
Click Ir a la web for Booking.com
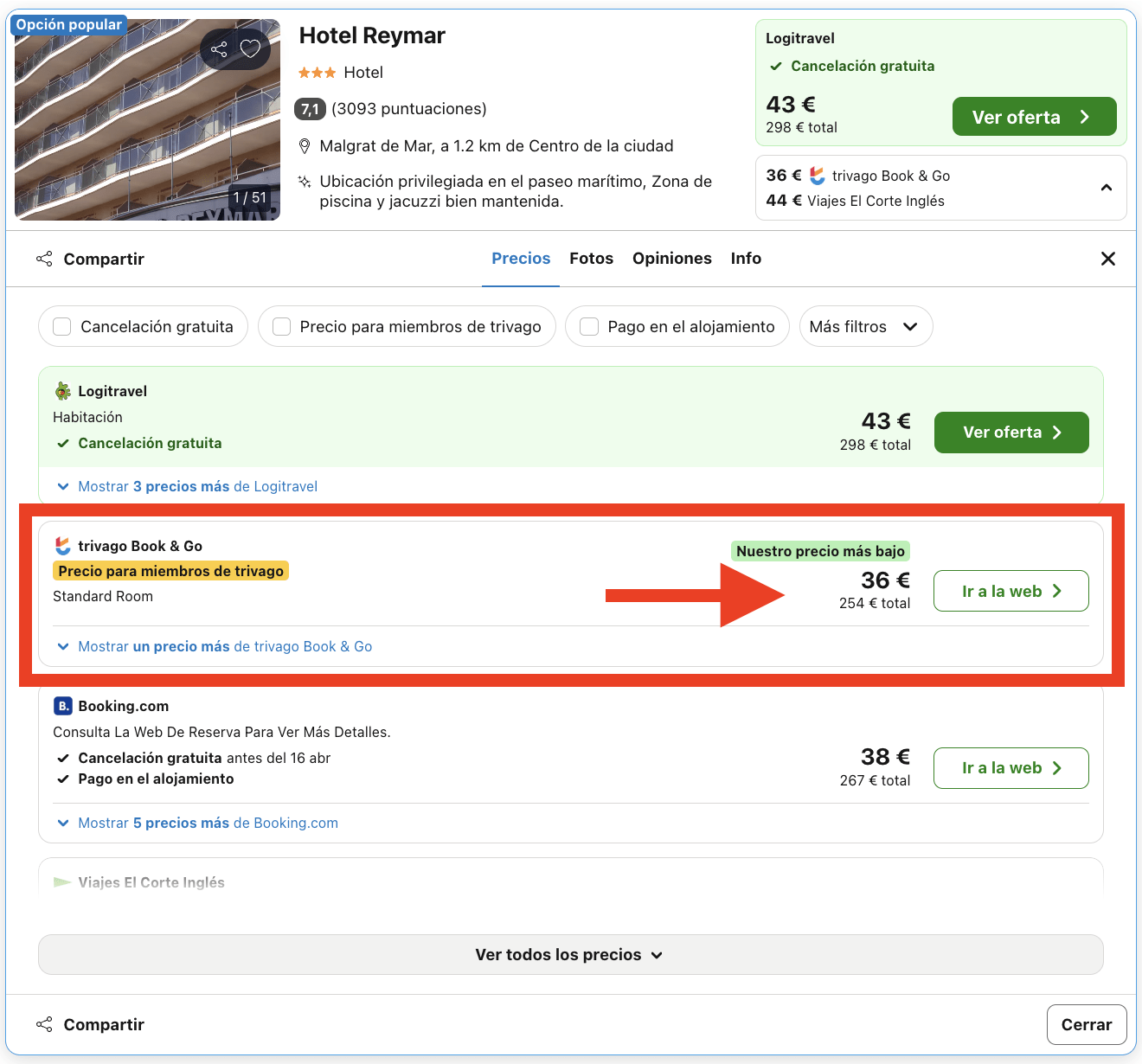[x=1010, y=767]
